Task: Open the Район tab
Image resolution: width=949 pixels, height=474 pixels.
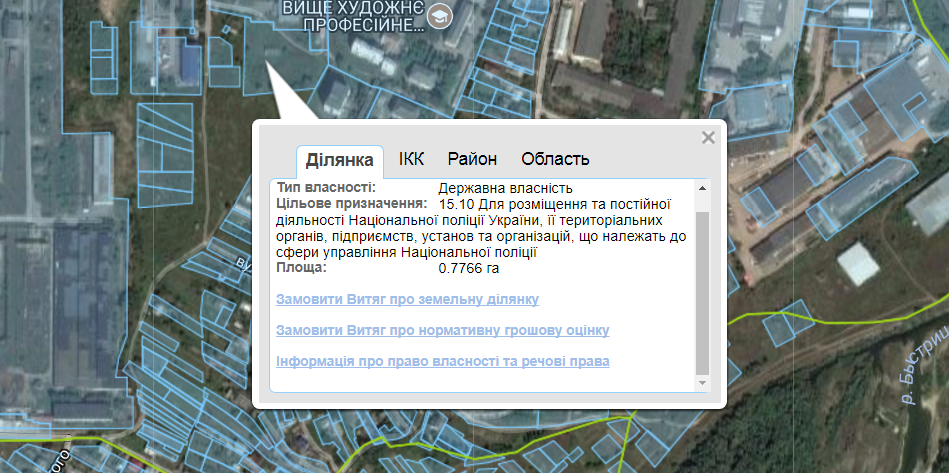Action: [x=472, y=159]
